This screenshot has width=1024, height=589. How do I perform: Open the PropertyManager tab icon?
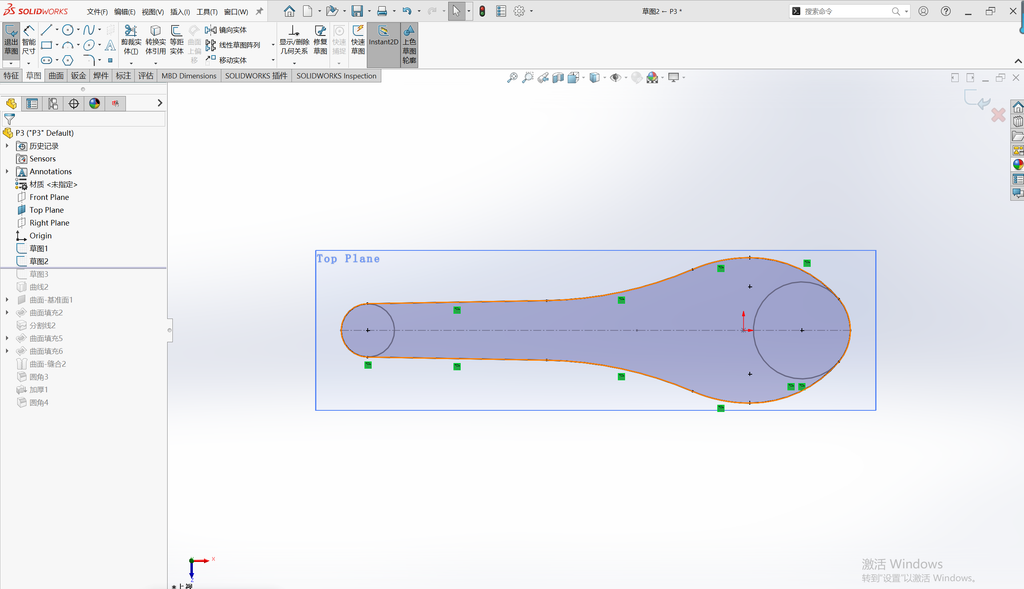(32, 103)
